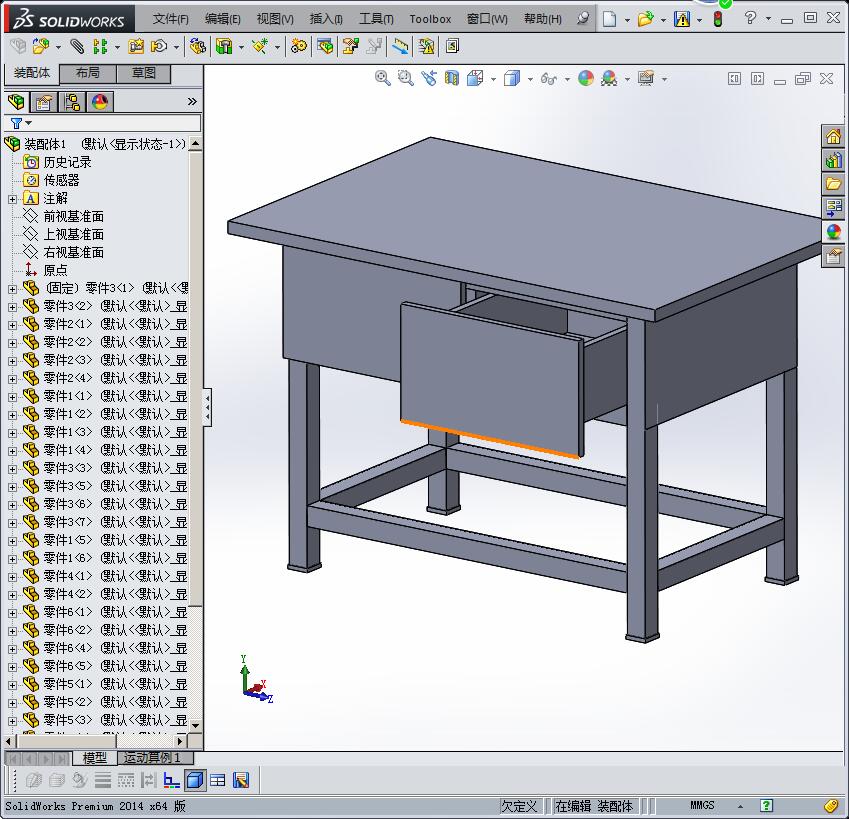Select the FeatureManager design tree tab icon
The image size is (849, 819).
point(16,102)
